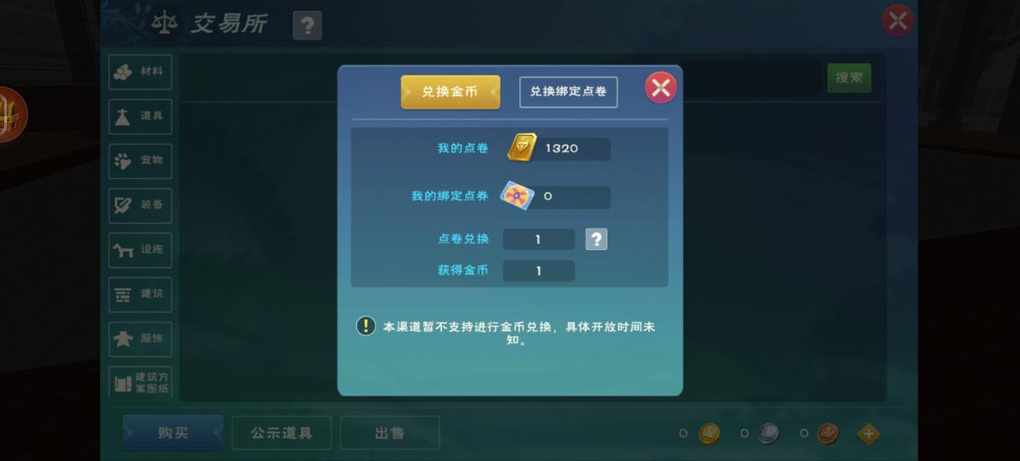
Task: Tap the orange plus add-currency icon
Action: [868, 434]
